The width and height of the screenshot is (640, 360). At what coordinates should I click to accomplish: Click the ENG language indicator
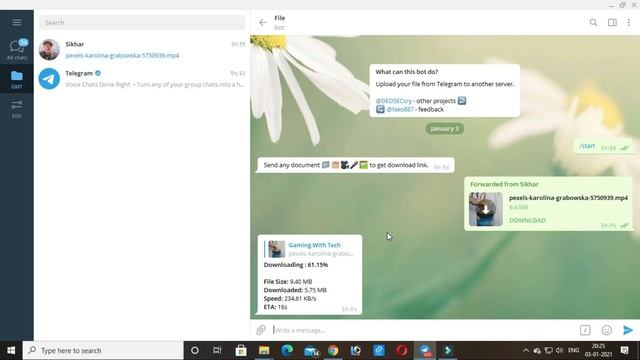[573, 350]
